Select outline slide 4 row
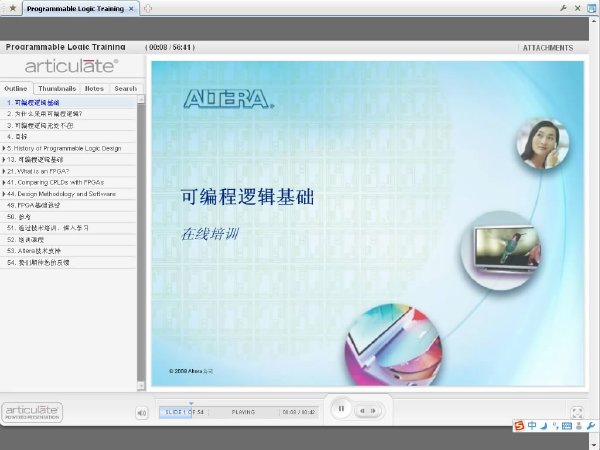The height and width of the screenshot is (450, 600). pyautogui.click(x=68, y=137)
